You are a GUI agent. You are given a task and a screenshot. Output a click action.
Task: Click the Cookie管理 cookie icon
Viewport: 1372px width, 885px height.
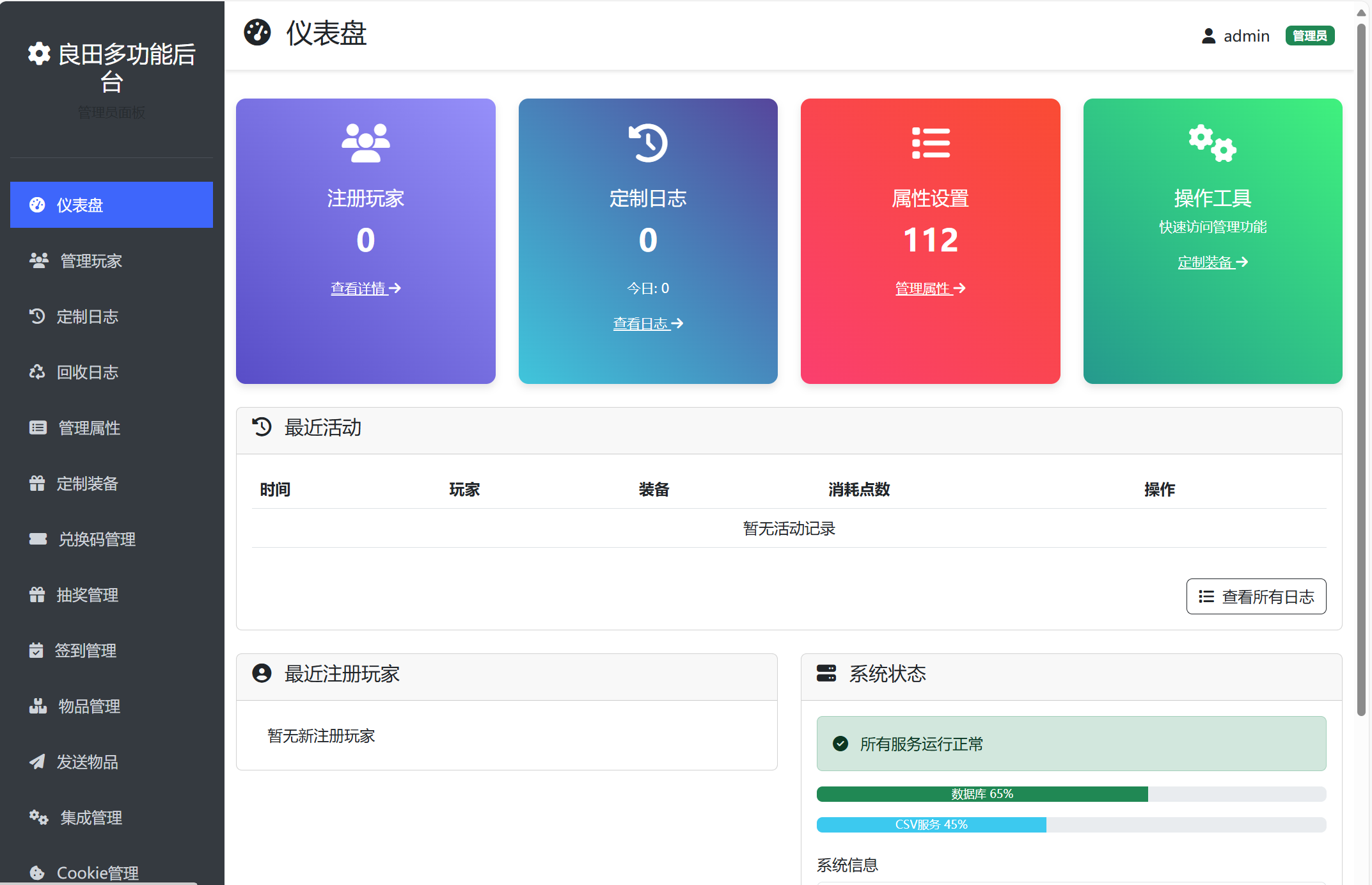click(38, 872)
